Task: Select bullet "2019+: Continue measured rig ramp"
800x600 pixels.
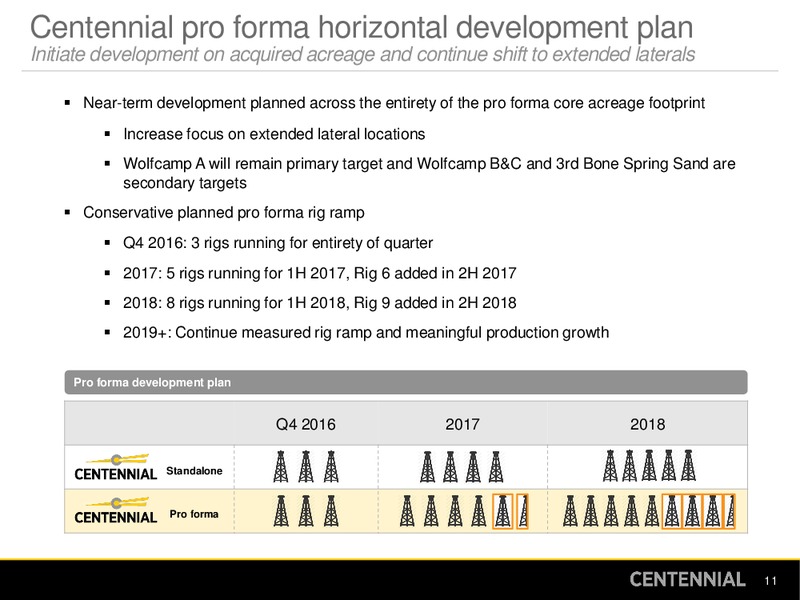Action: [x=366, y=333]
